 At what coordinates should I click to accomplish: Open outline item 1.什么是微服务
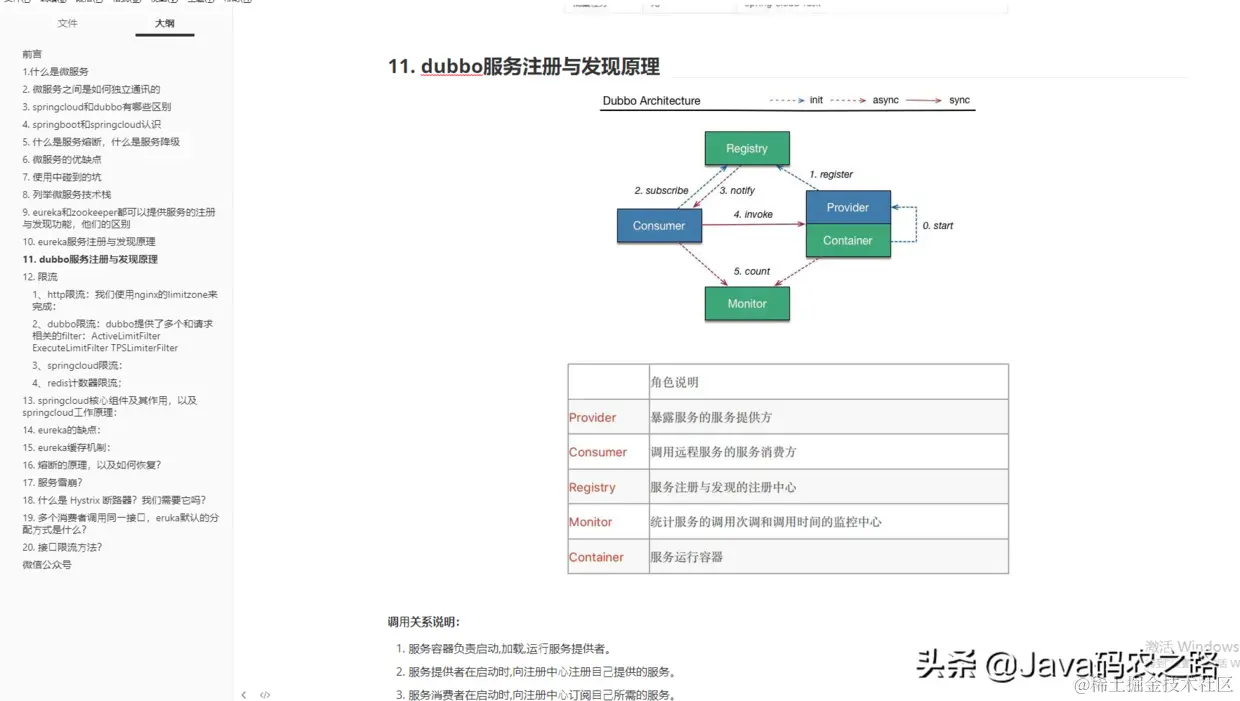point(55,72)
